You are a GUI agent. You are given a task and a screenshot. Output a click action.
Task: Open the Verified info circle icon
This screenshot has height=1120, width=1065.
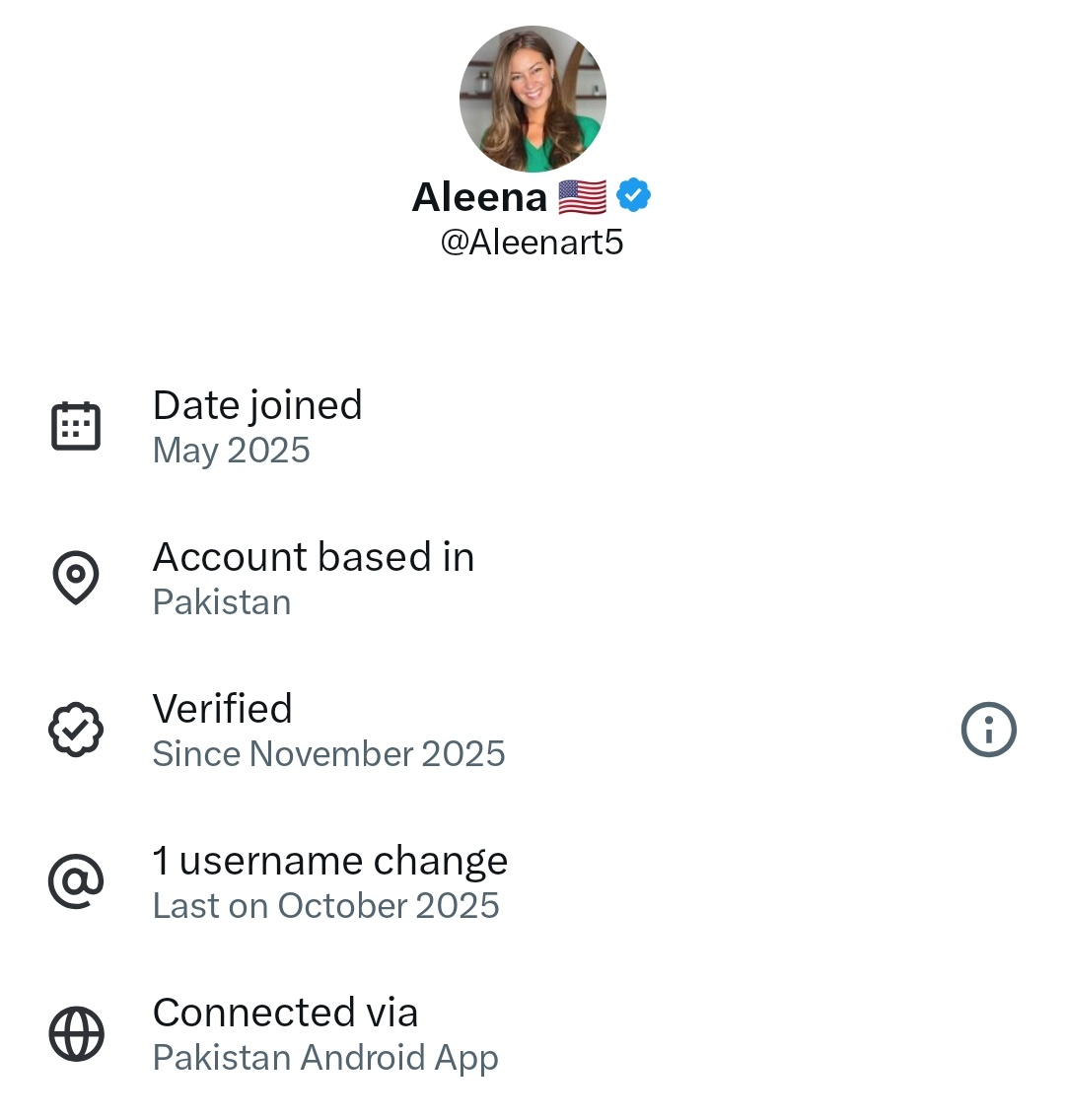coord(988,730)
